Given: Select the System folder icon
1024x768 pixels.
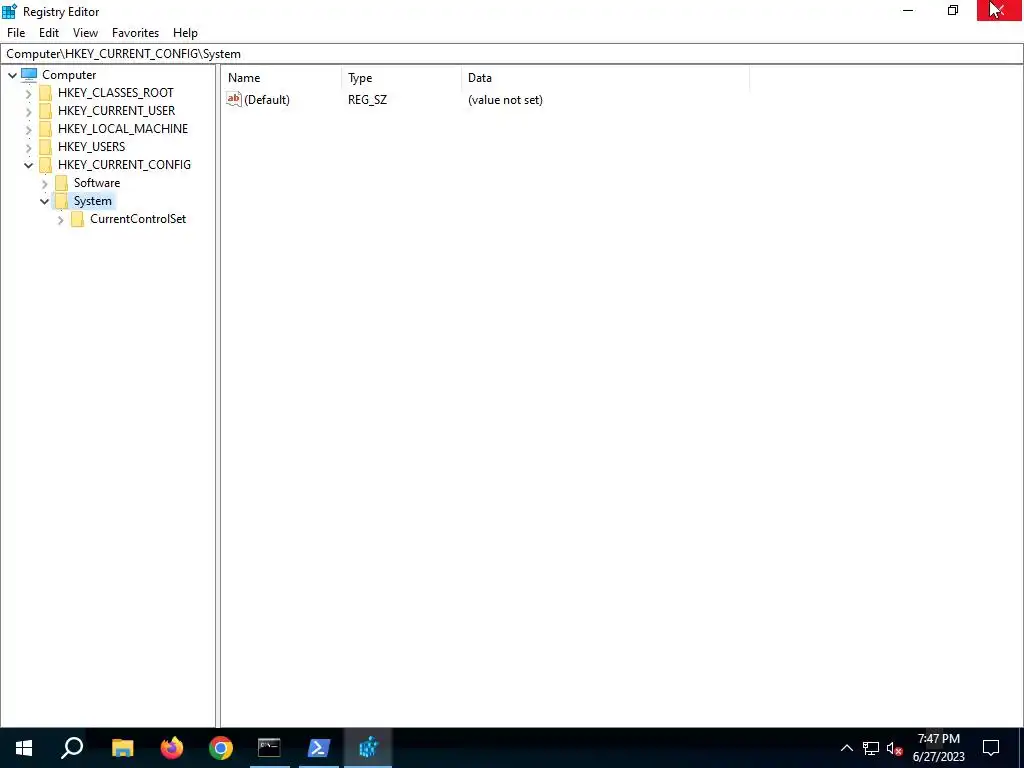Looking at the screenshot, I should [x=61, y=200].
